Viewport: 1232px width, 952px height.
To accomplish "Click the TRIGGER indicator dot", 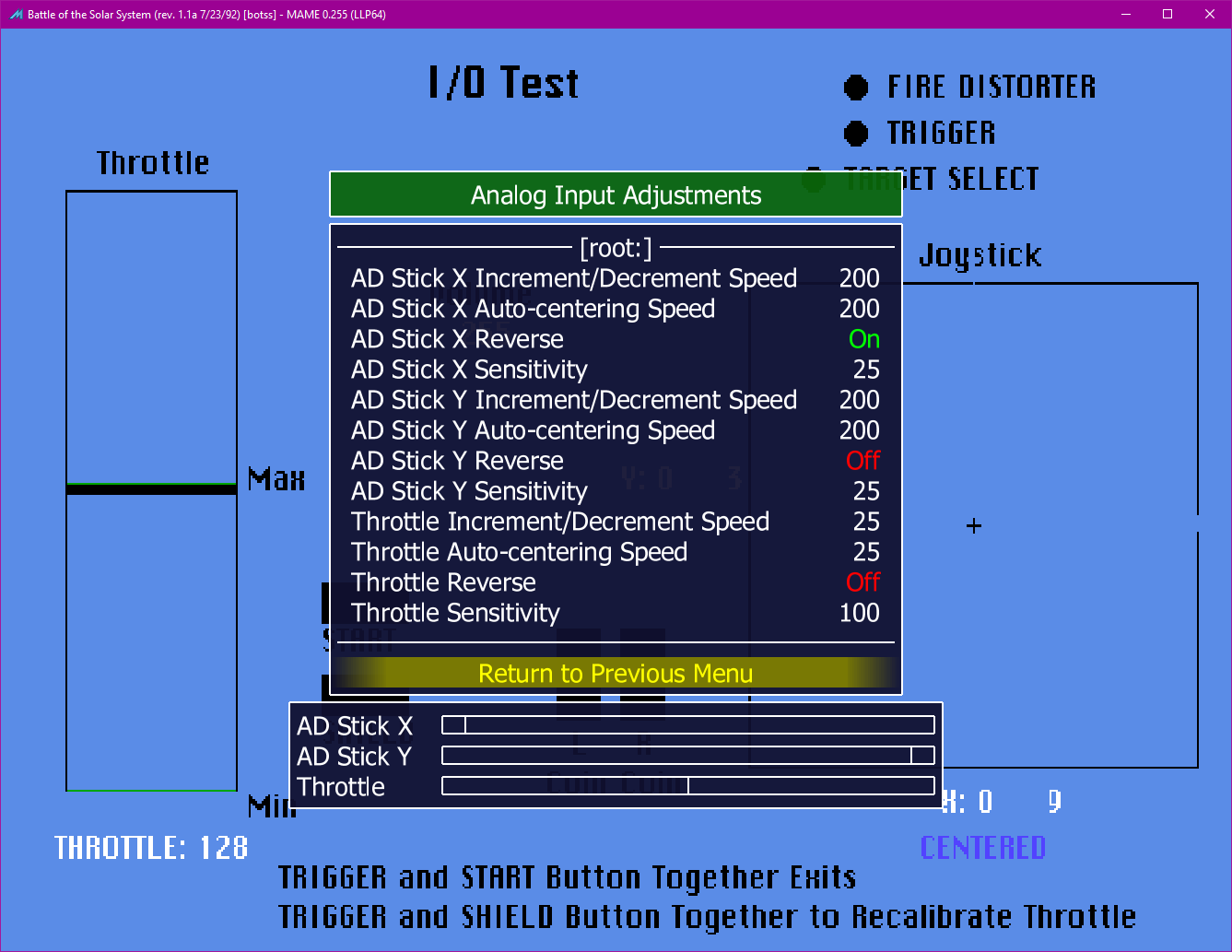I will 856,134.
